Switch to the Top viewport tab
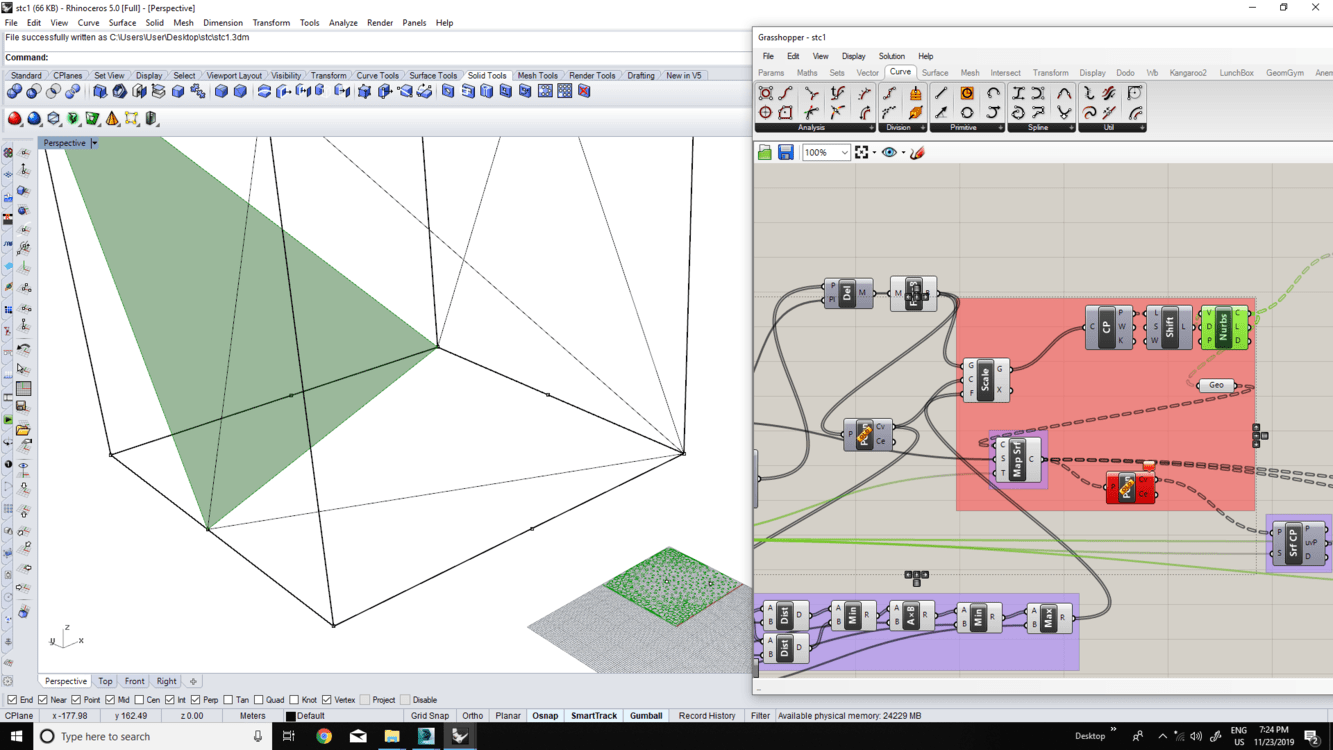This screenshot has height=750, width=1333. tap(105, 681)
